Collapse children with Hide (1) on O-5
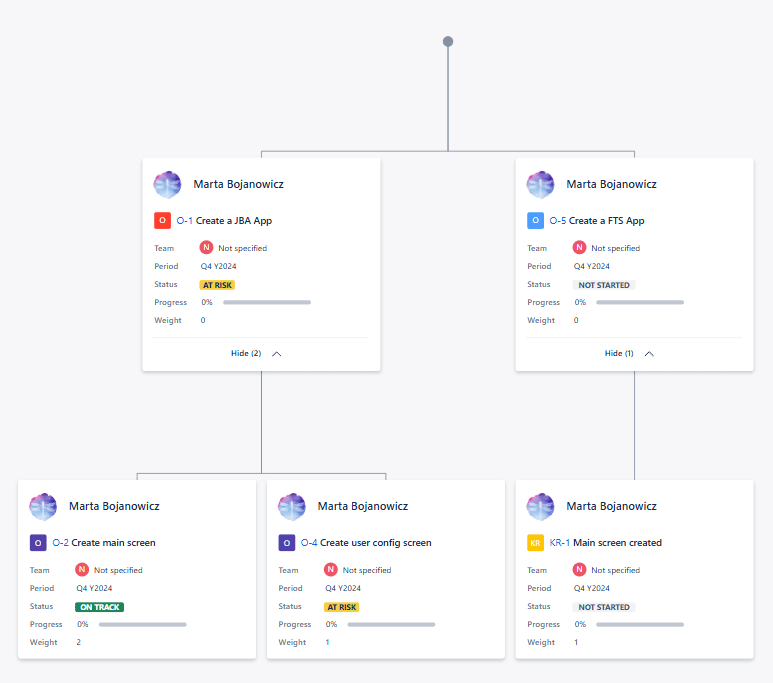Image resolution: width=773 pixels, height=683 pixels. (619, 353)
